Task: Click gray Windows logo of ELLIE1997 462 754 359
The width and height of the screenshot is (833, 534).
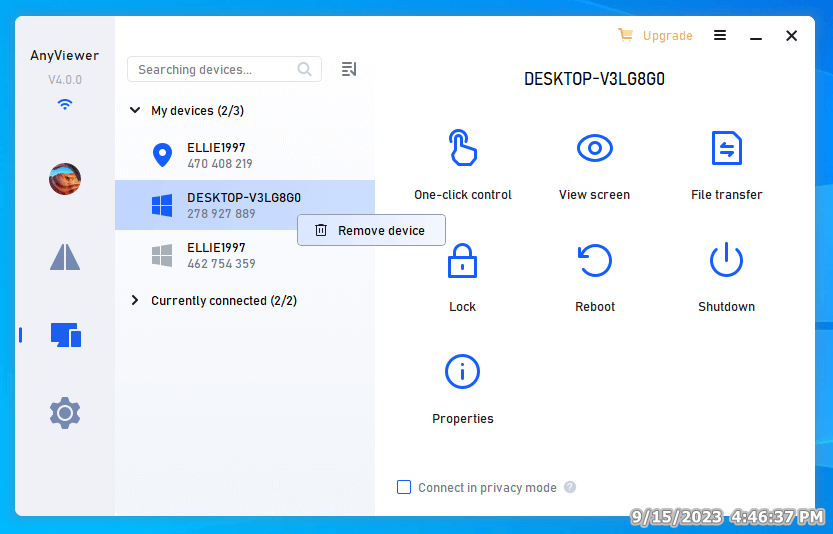Action: pos(162,256)
